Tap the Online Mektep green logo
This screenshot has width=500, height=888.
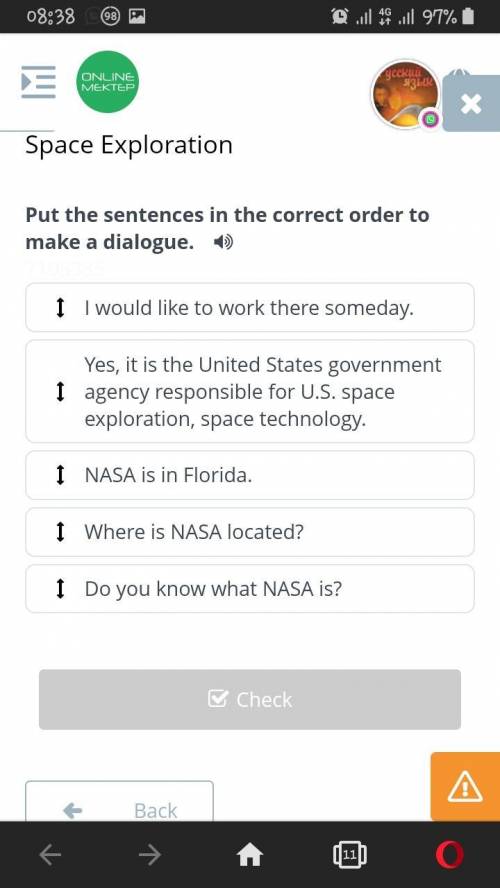[x=108, y=82]
